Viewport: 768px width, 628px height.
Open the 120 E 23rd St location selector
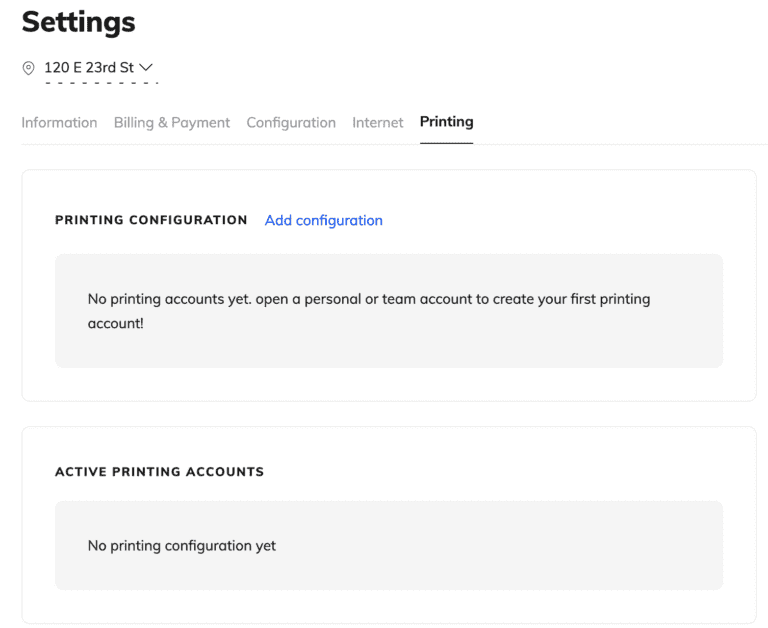[x=91, y=67]
